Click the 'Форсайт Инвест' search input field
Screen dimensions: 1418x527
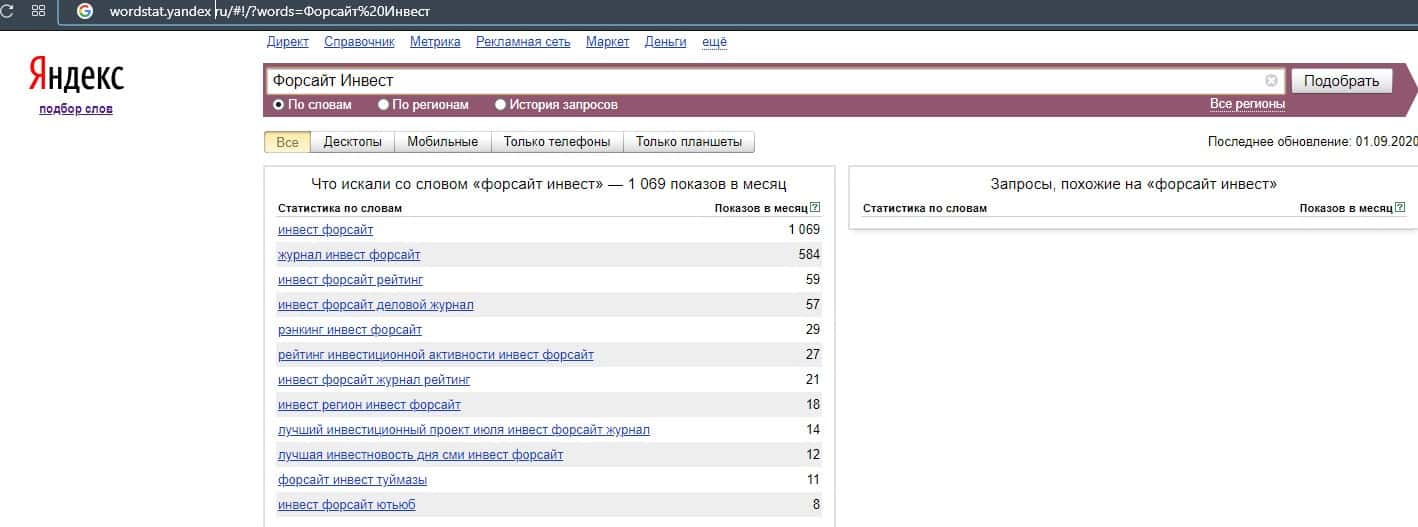click(x=760, y=80)
